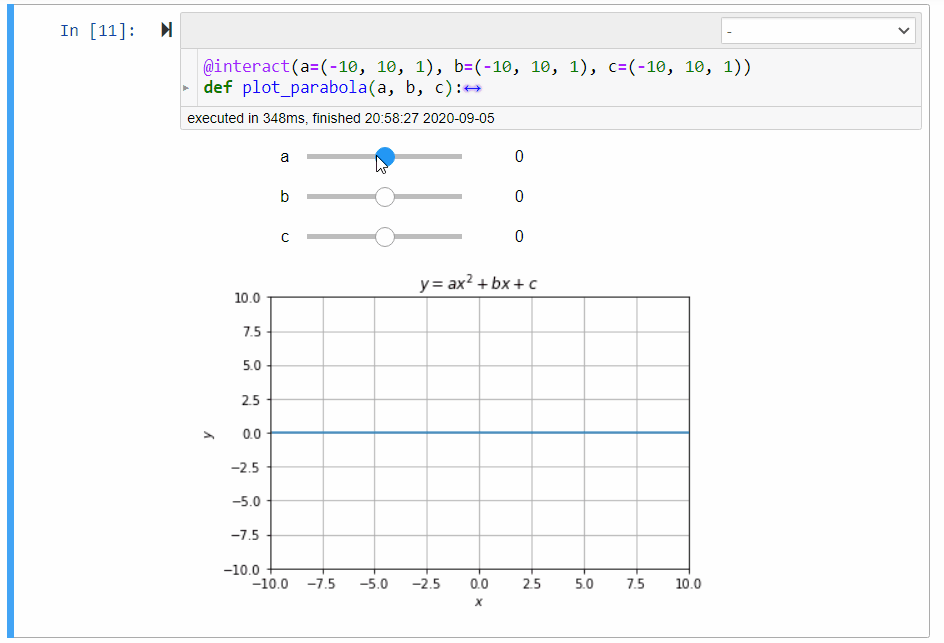Screen dimensions: 944x643
Task: Click the run-to-next-cell icon beside In [11]
Action: (164, 30)
